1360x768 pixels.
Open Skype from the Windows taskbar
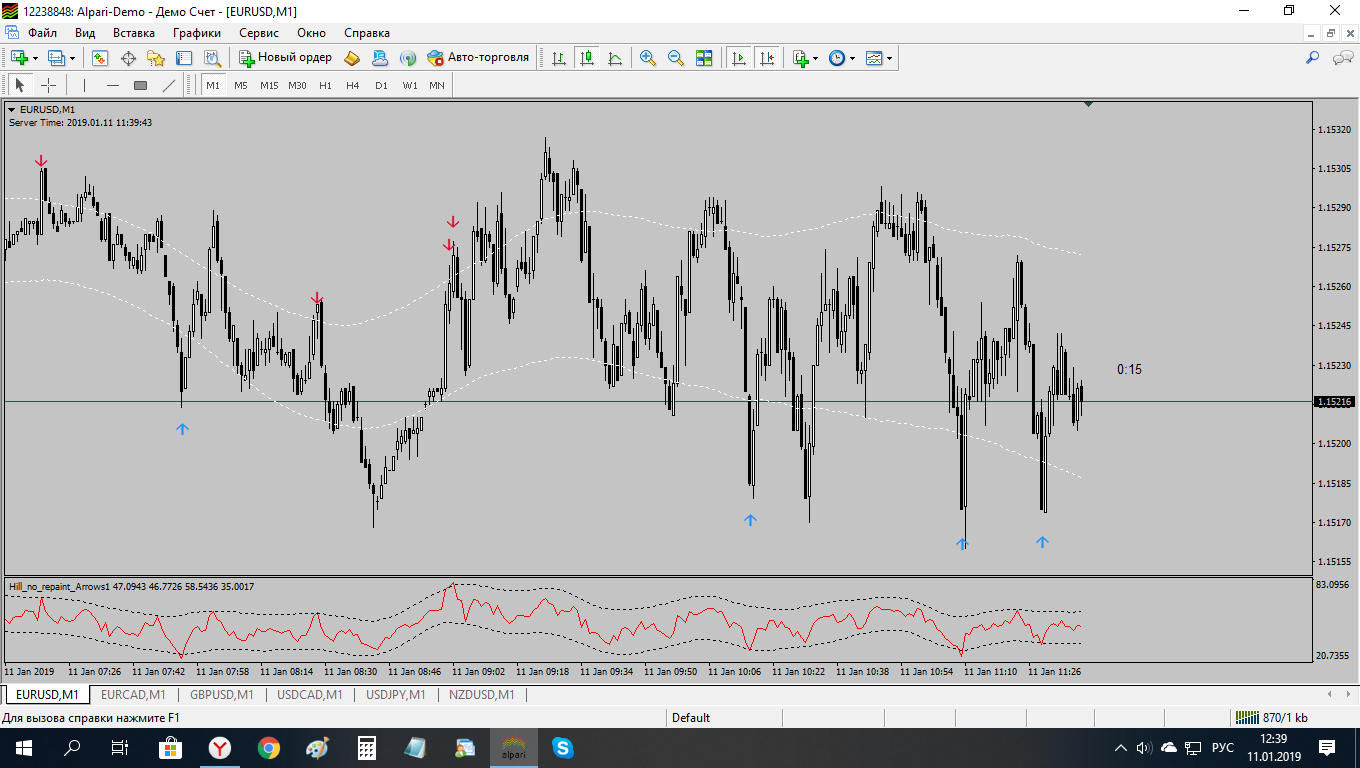(562, 747)
